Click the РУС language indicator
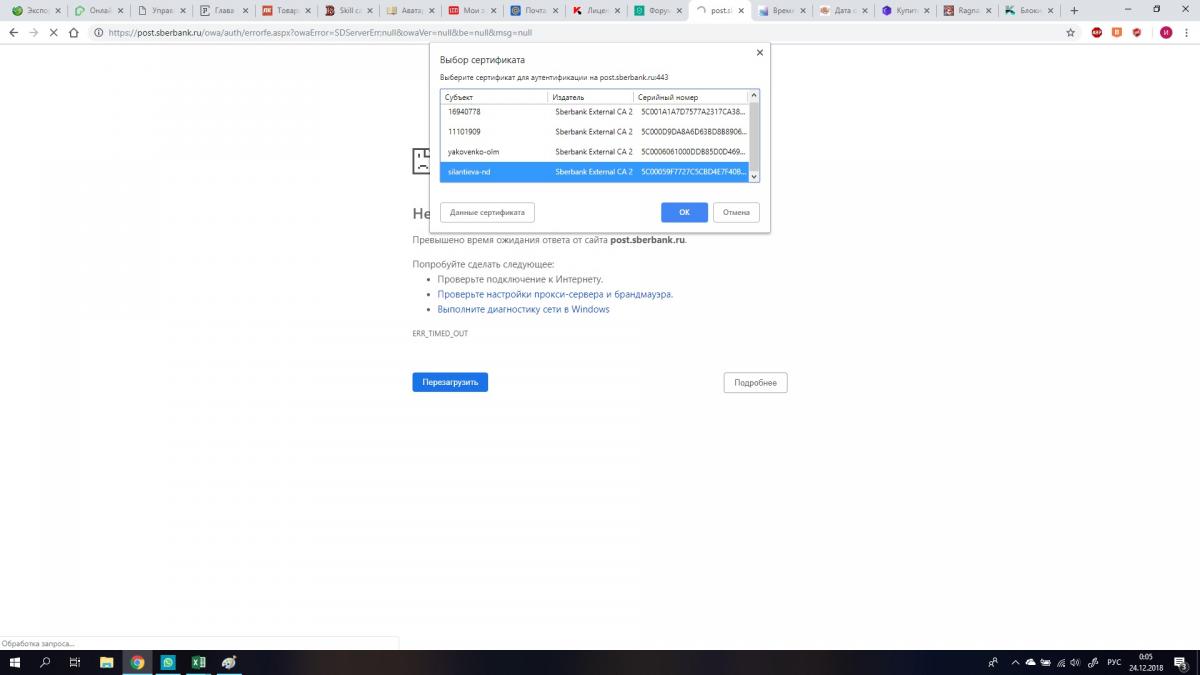1200x675 pixels. [x=1114, y=662]
